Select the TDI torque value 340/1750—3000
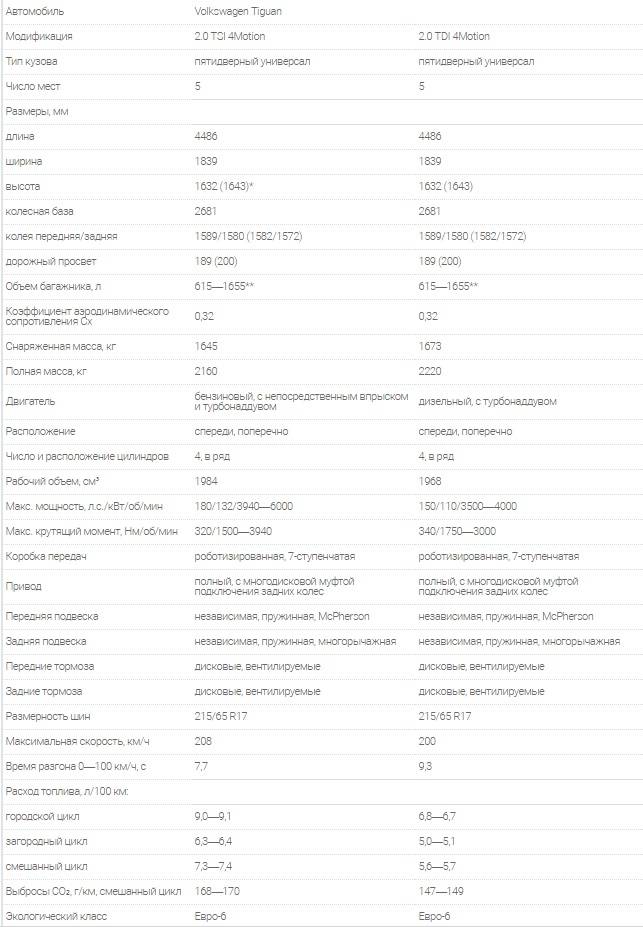 pos(457,531)
